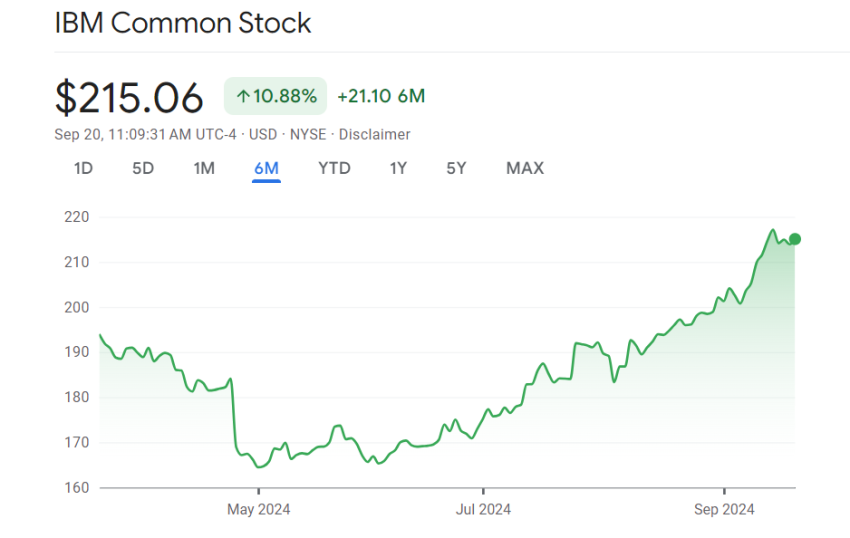Click the green dot at chart line end
The image size is (850, 538).
(x=795, y=238)
